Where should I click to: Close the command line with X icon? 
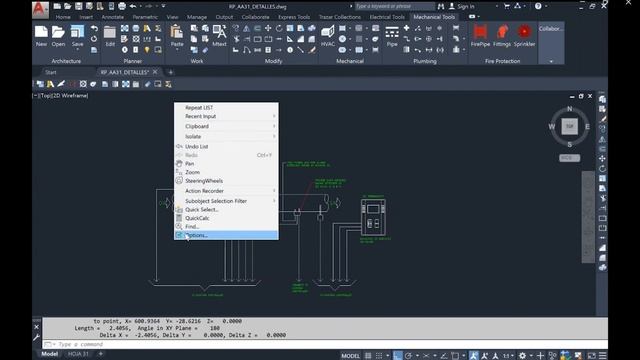pyautogui.click(x=36, y=327)
